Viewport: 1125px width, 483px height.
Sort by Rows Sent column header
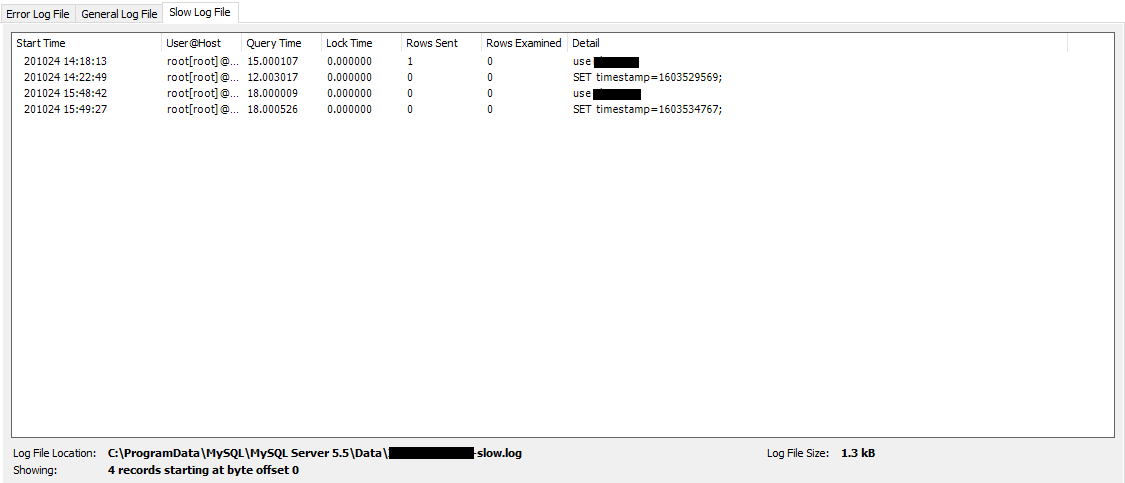click(x=441, y=43)
